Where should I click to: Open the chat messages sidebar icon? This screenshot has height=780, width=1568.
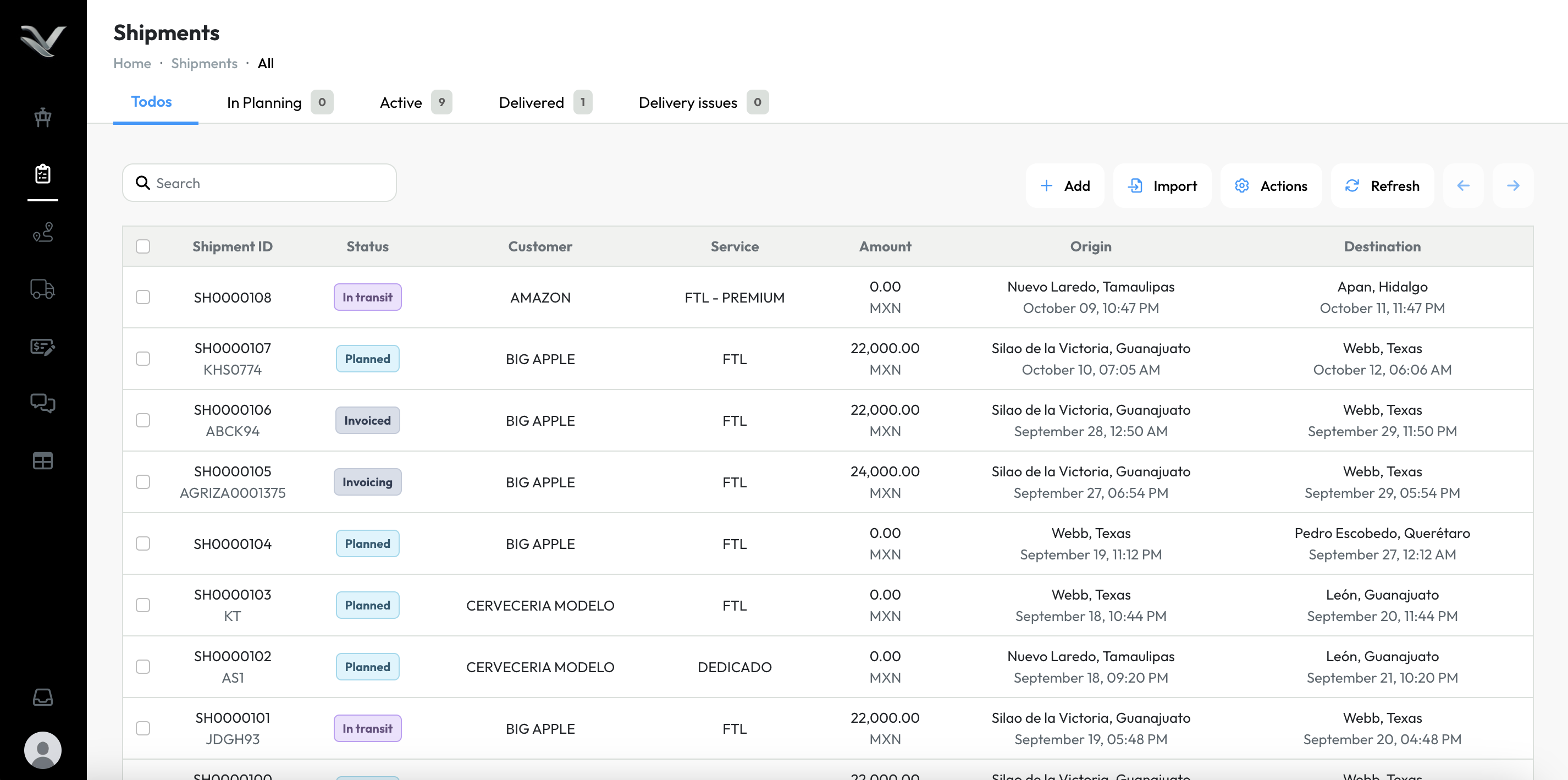43,403
